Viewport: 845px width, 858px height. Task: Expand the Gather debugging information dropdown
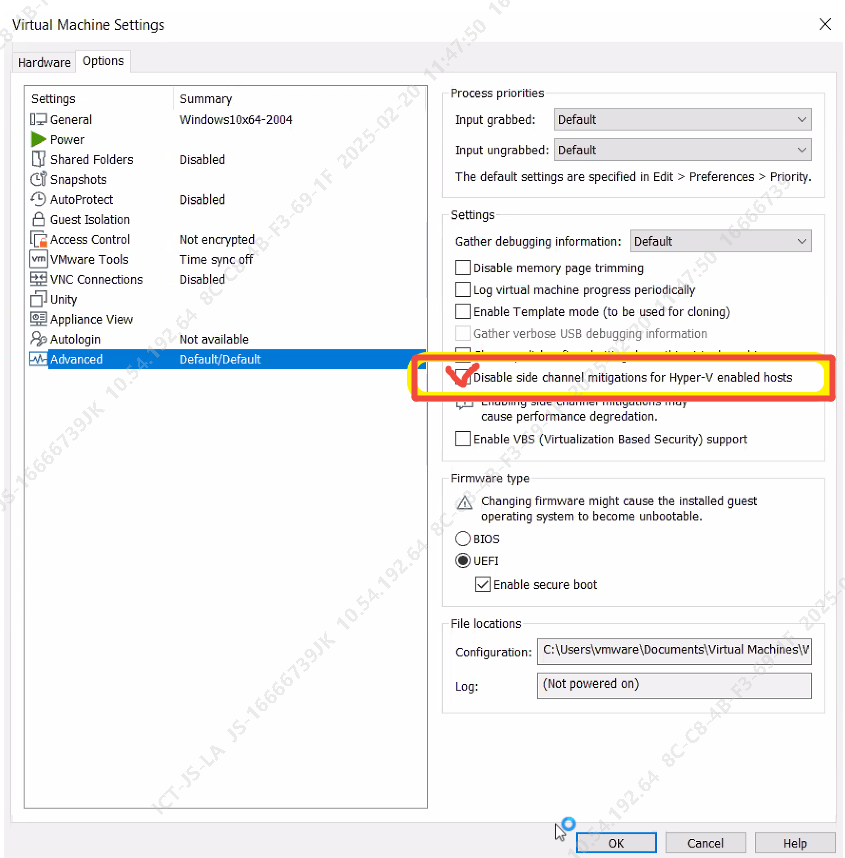pos(721,241)
